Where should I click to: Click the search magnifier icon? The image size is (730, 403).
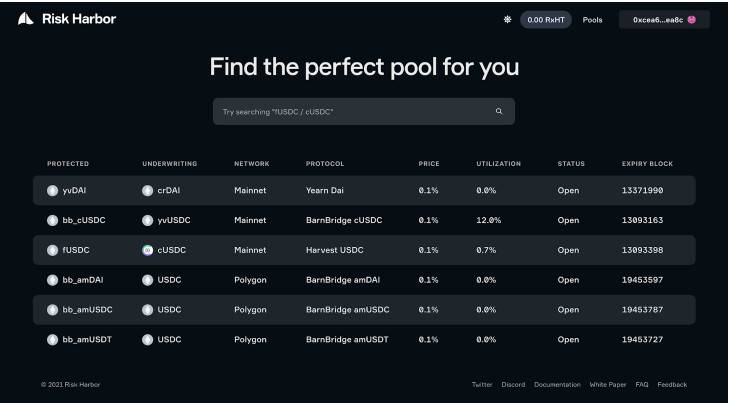pyautogui.click(x=499, y=111)
